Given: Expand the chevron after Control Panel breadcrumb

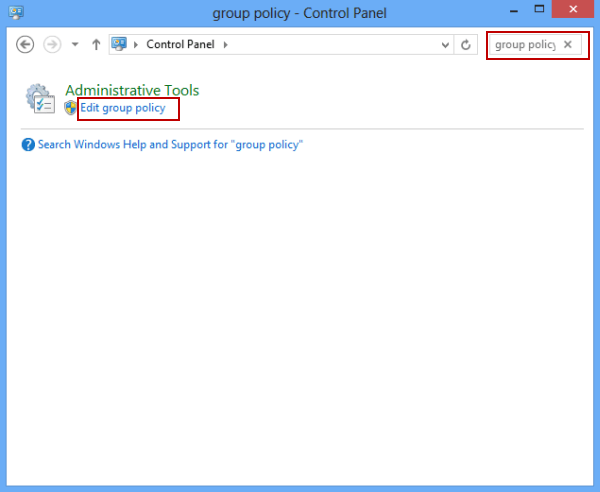Looking at the screenshot, I should (226, 45).
